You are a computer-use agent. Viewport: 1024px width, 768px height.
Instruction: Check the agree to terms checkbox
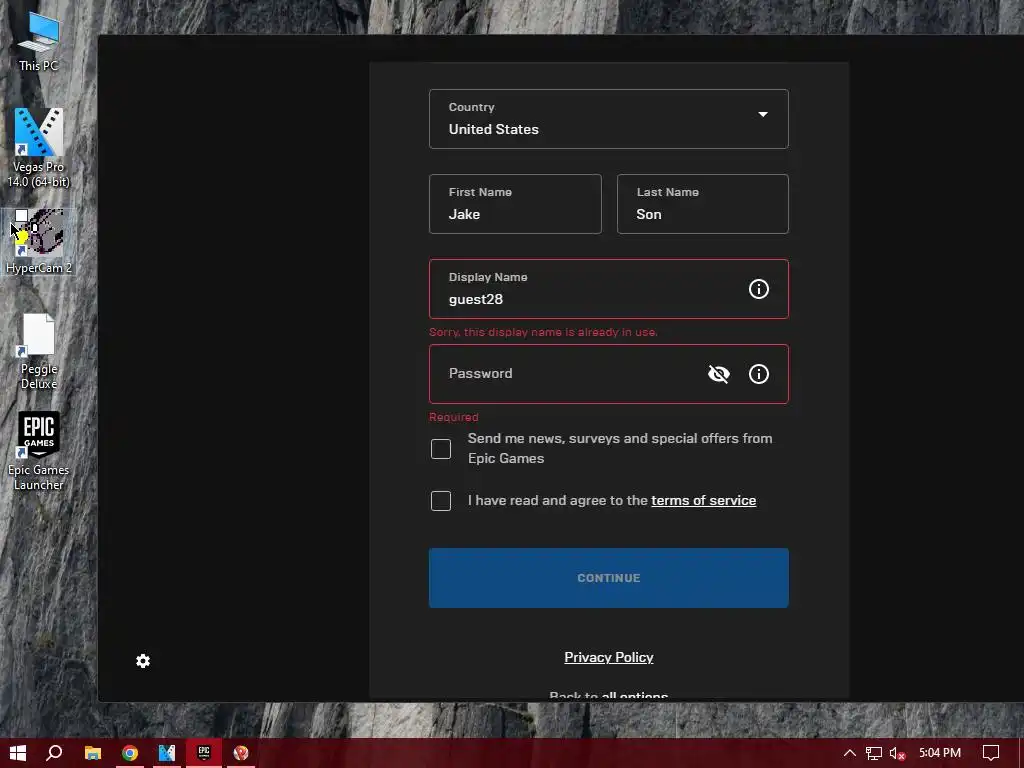coord(441,501)
